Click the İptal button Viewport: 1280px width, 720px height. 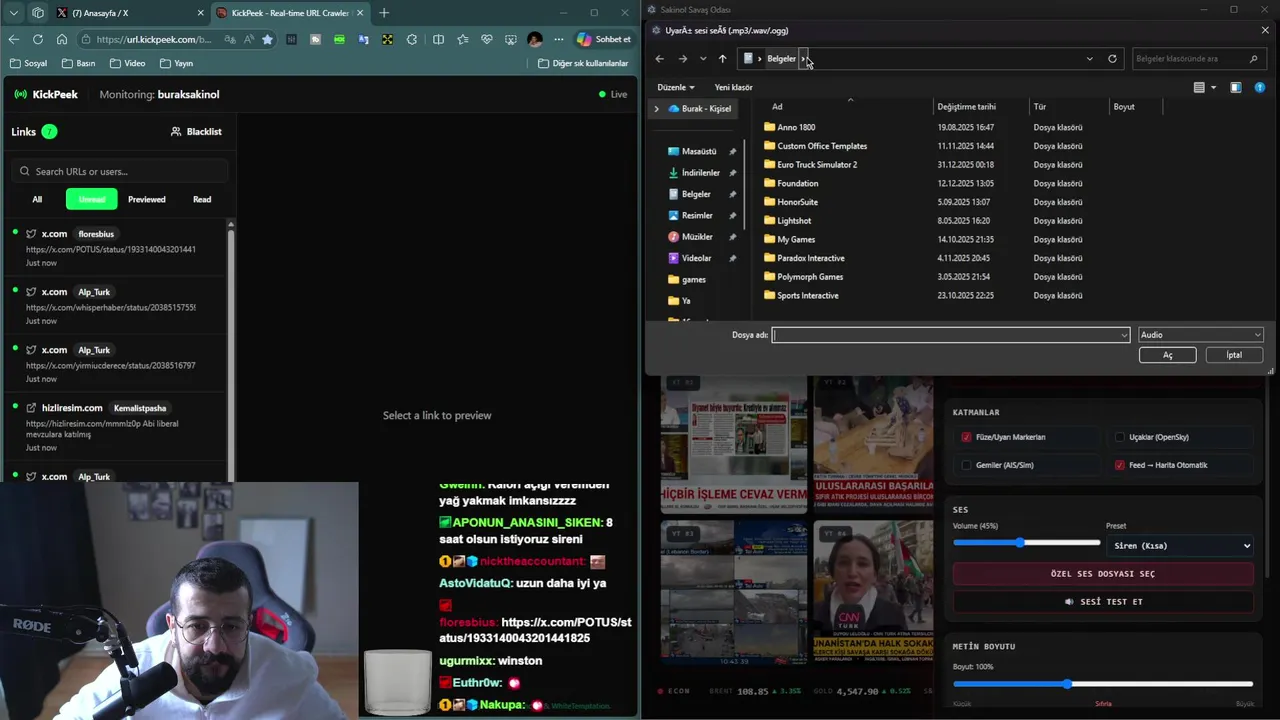coord(1234,355)
